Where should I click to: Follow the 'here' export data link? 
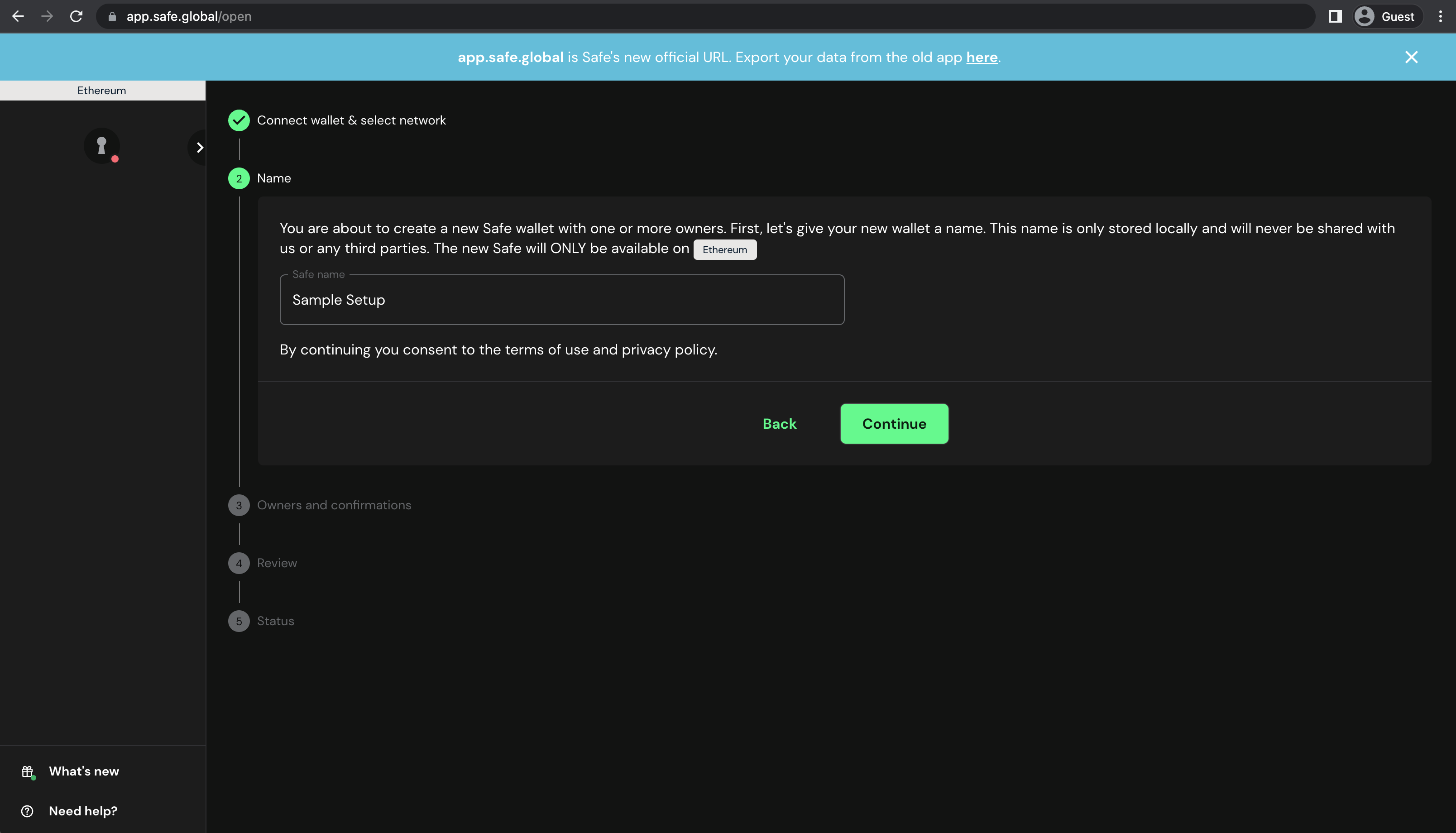982,57
